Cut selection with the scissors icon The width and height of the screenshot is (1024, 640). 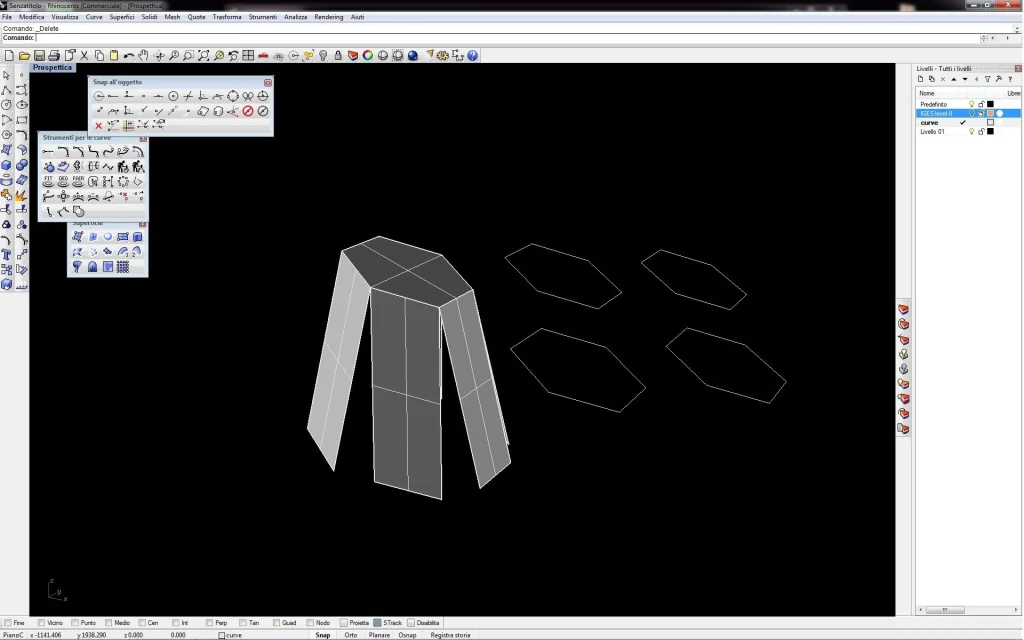coord(84,56)
